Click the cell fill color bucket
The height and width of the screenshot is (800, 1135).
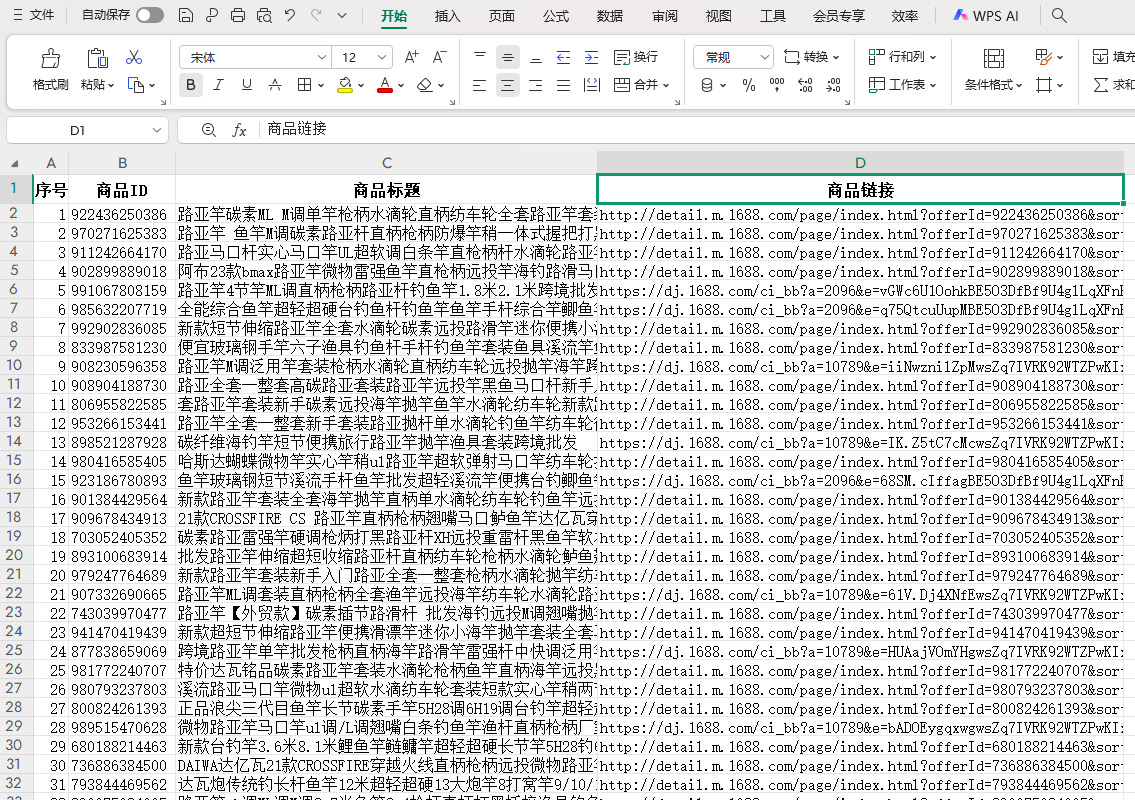pyautogui.click(x=345, y=85)
